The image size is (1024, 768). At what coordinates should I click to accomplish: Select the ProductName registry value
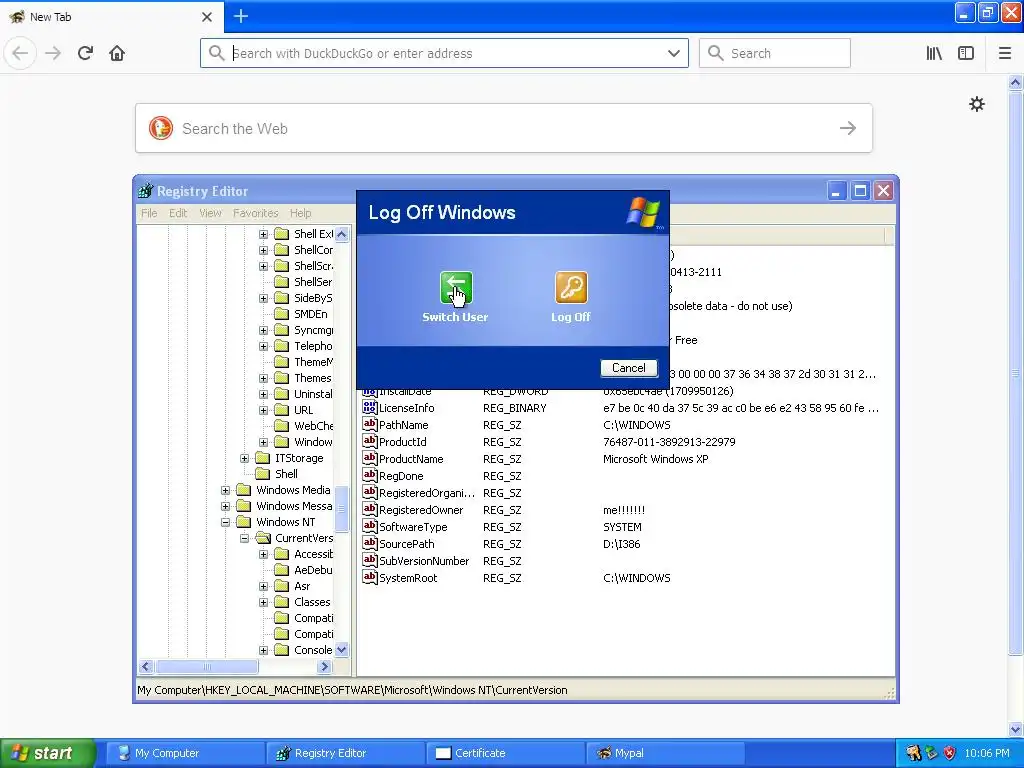411,459
